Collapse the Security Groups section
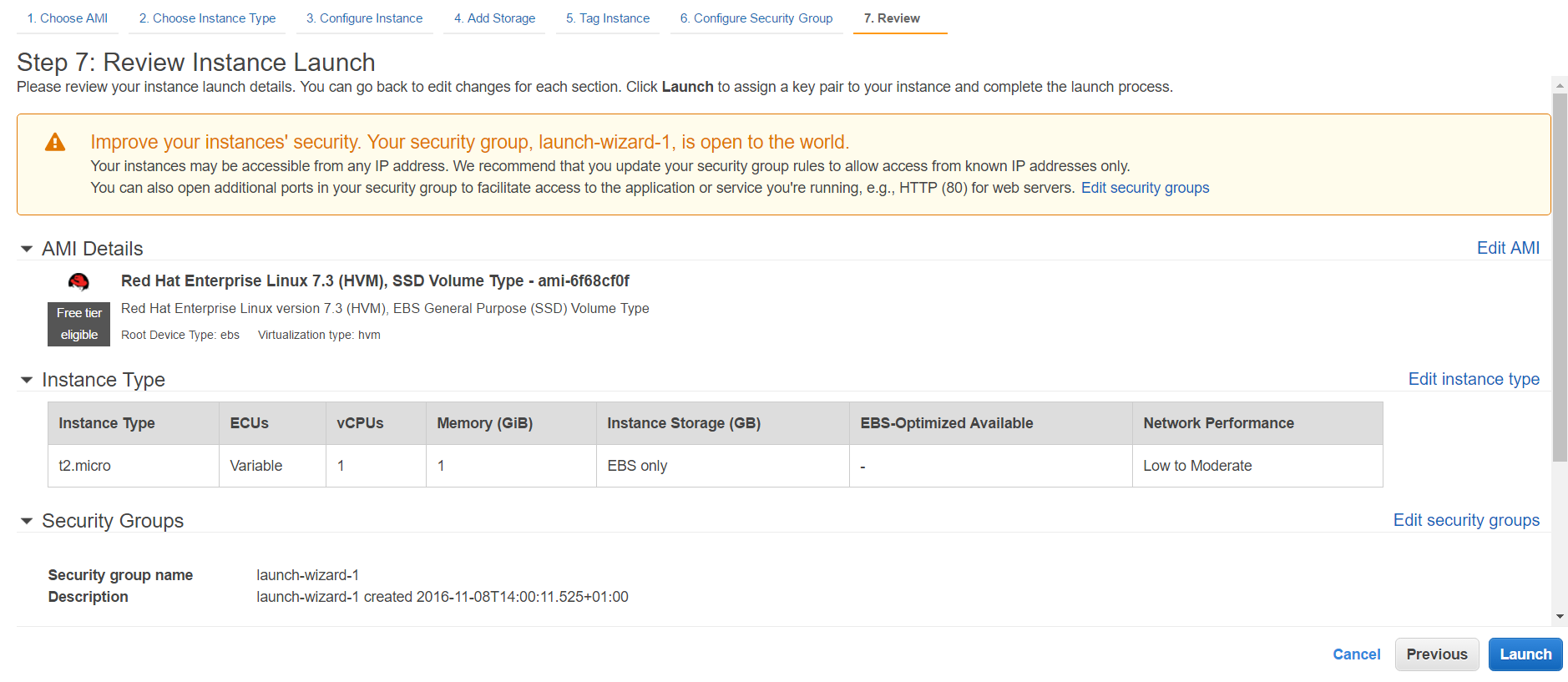The image size is (1568, 682). [27, 521]
